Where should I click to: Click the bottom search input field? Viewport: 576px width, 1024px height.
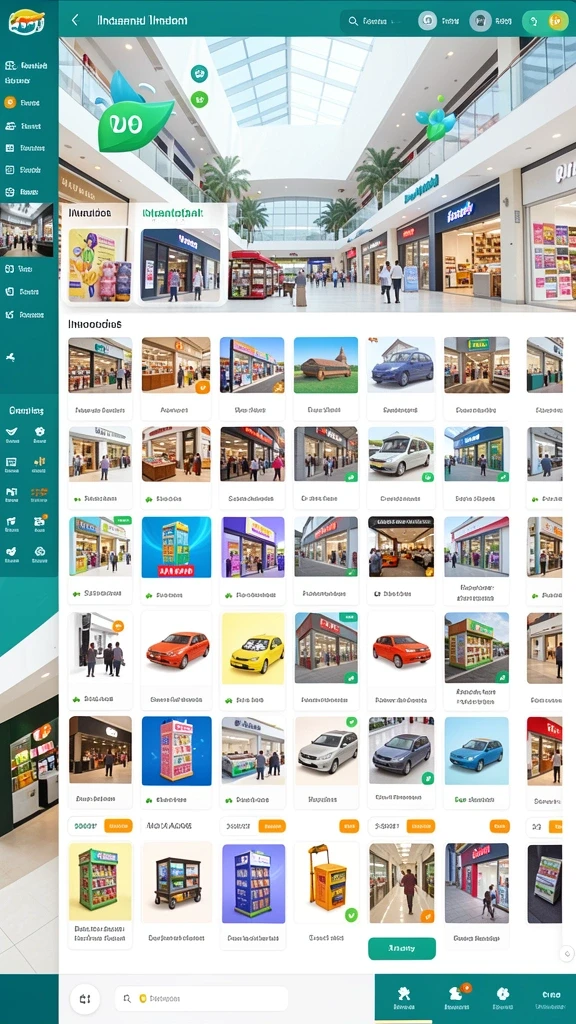201,999
